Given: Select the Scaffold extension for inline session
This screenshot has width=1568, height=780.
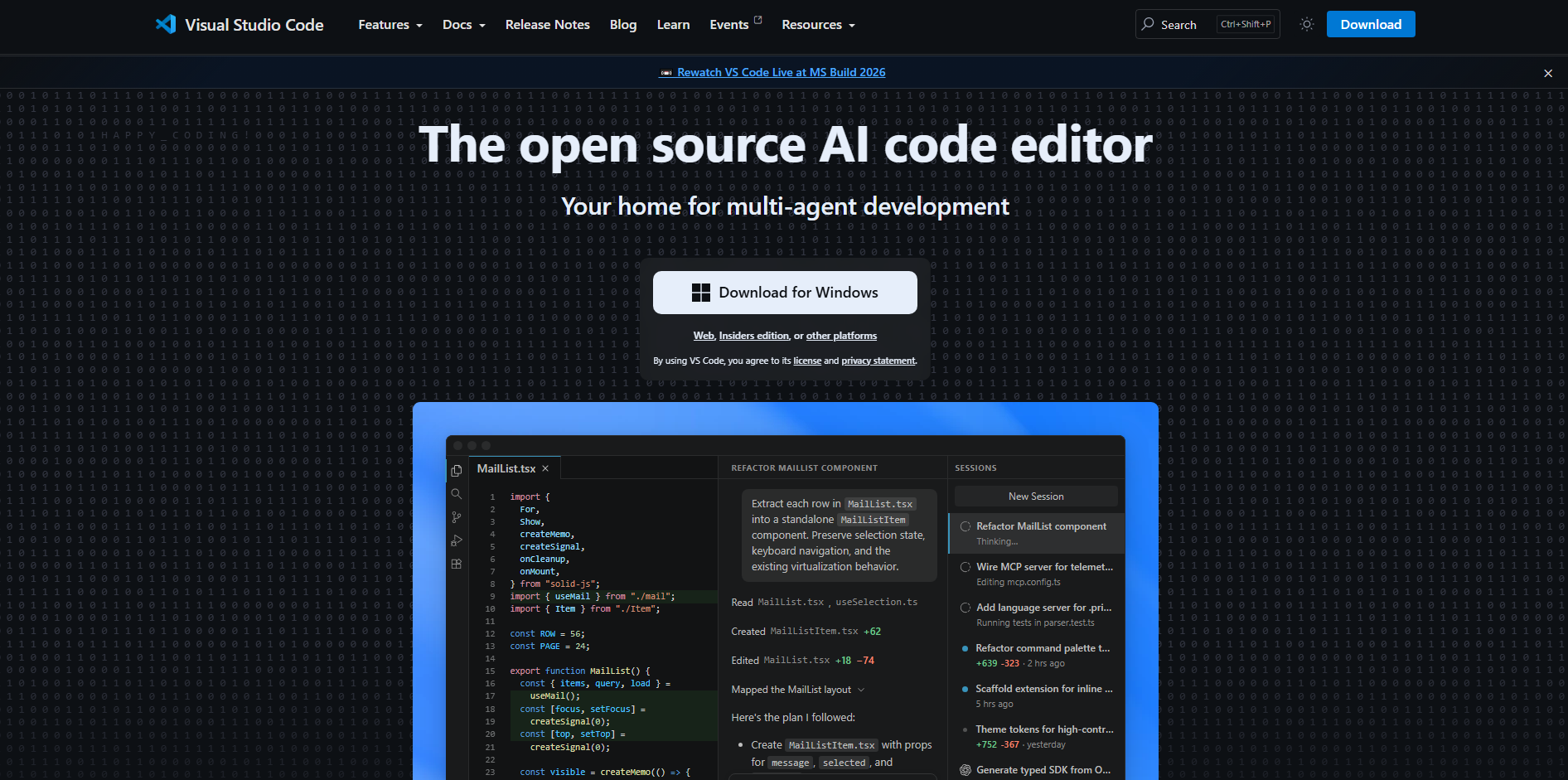Looking at the screenshot, I should coord(1037,695).
